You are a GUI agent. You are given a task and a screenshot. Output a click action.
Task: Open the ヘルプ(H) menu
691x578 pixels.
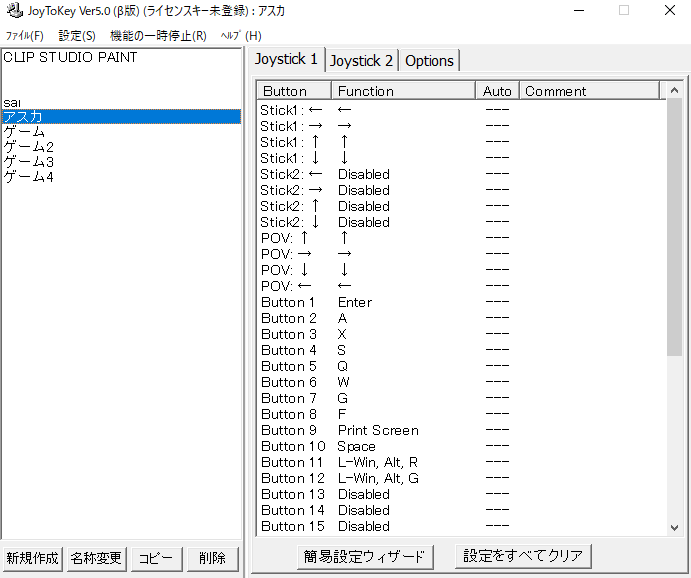click(241, 36)
